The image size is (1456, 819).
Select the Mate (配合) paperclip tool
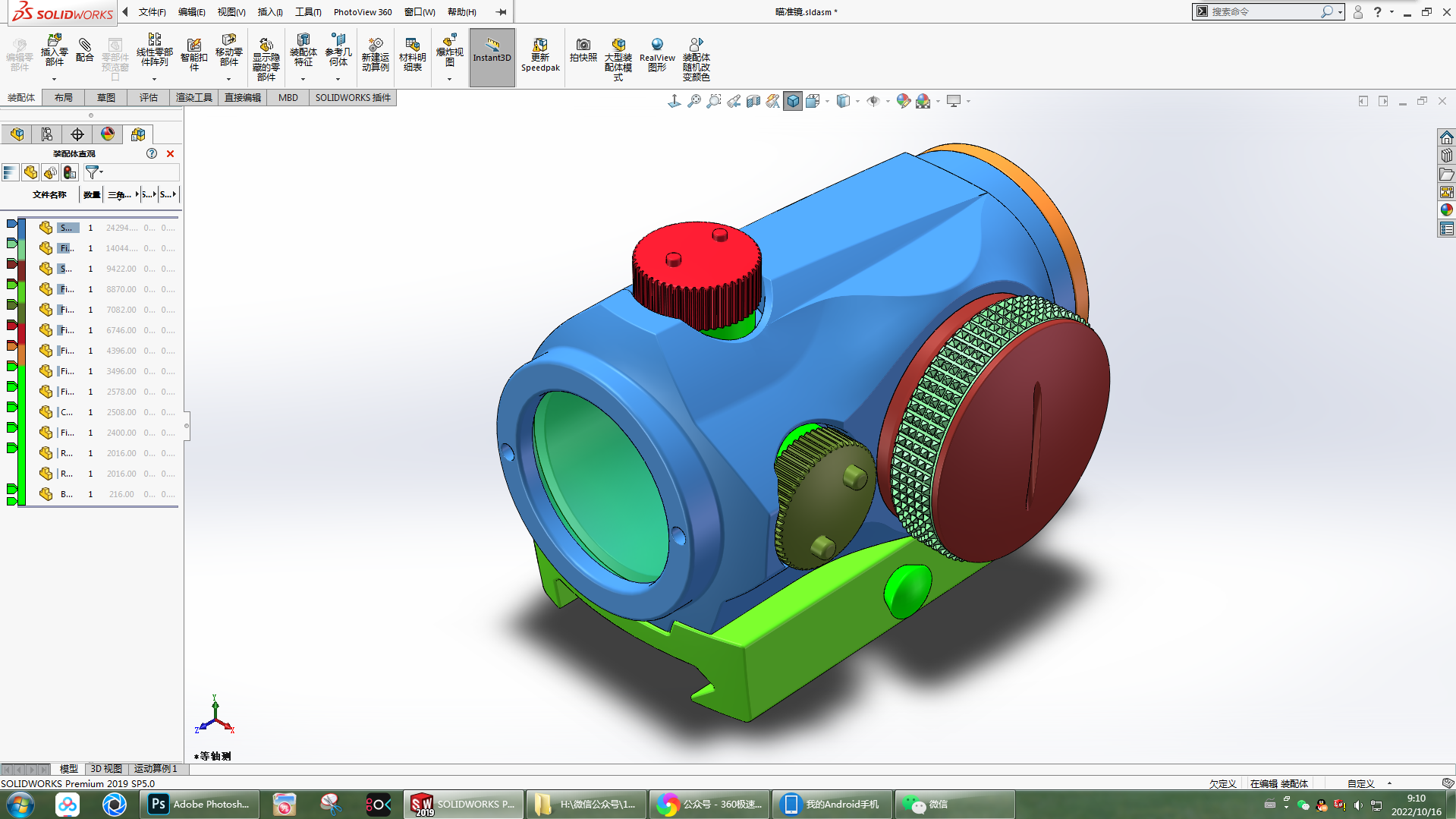pos(85,50)
